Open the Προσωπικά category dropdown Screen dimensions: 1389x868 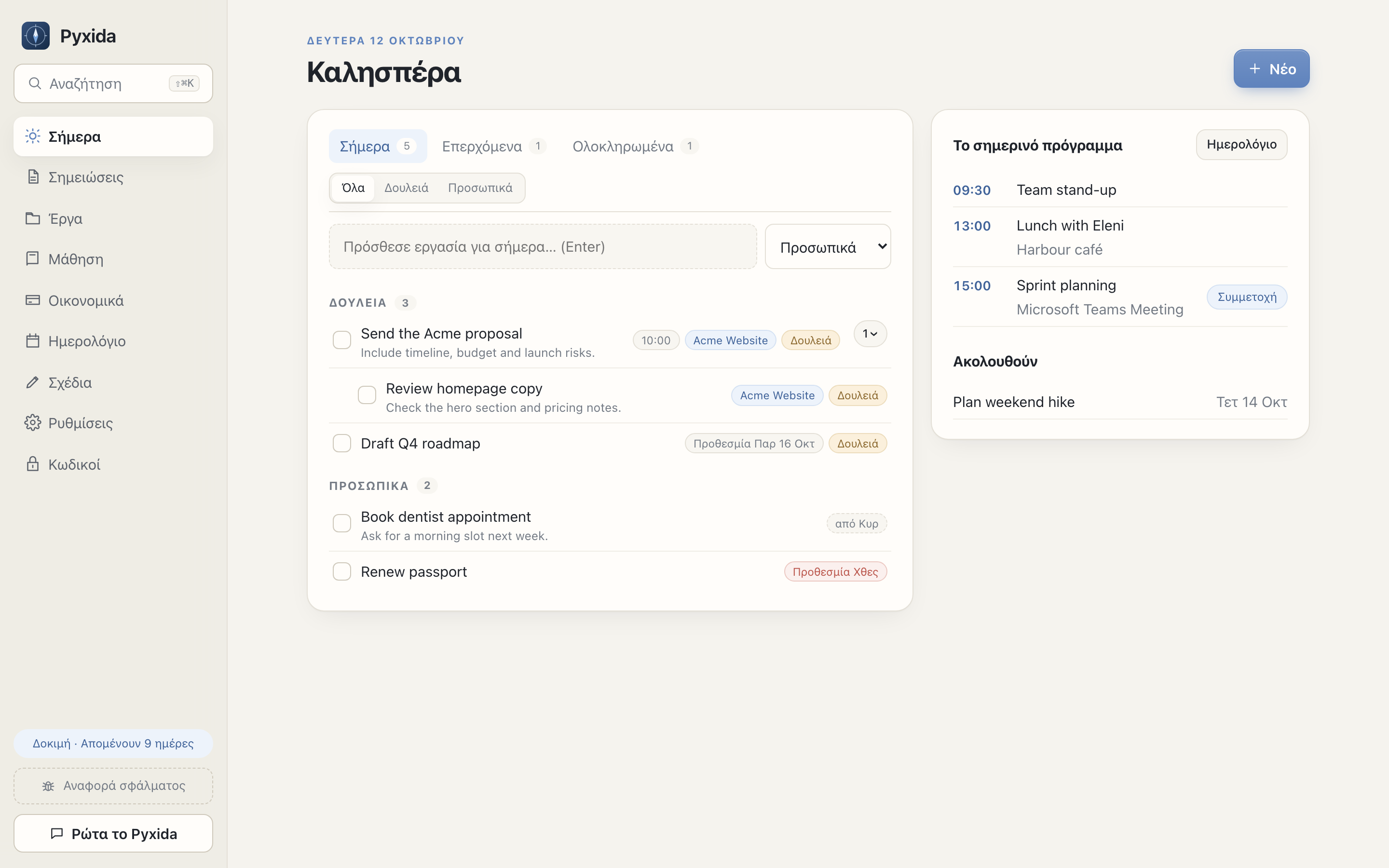(828, 247)
